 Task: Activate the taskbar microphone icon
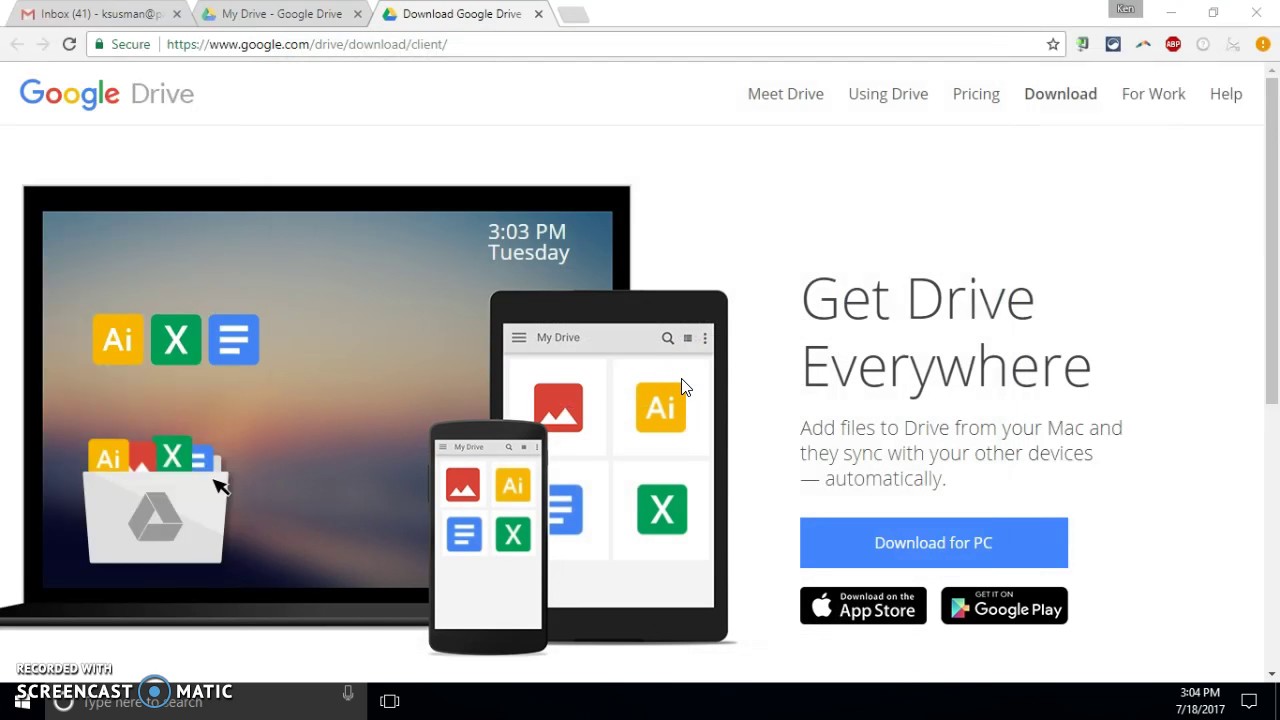pos(348,693)
